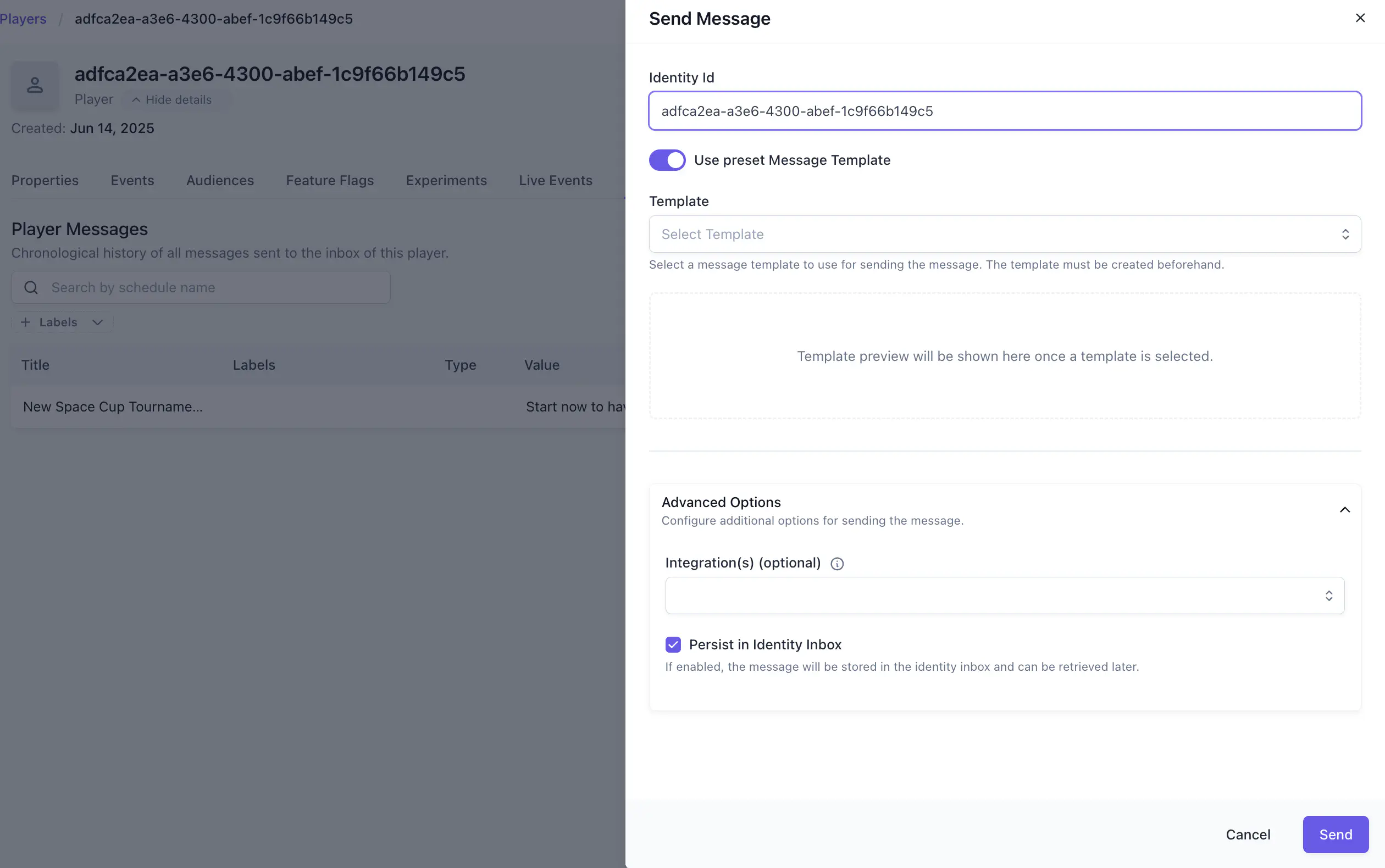This screenshot has height=868, width=1385.
Task: Click the Template select stepper arrows
Action: pos(1345,233)
